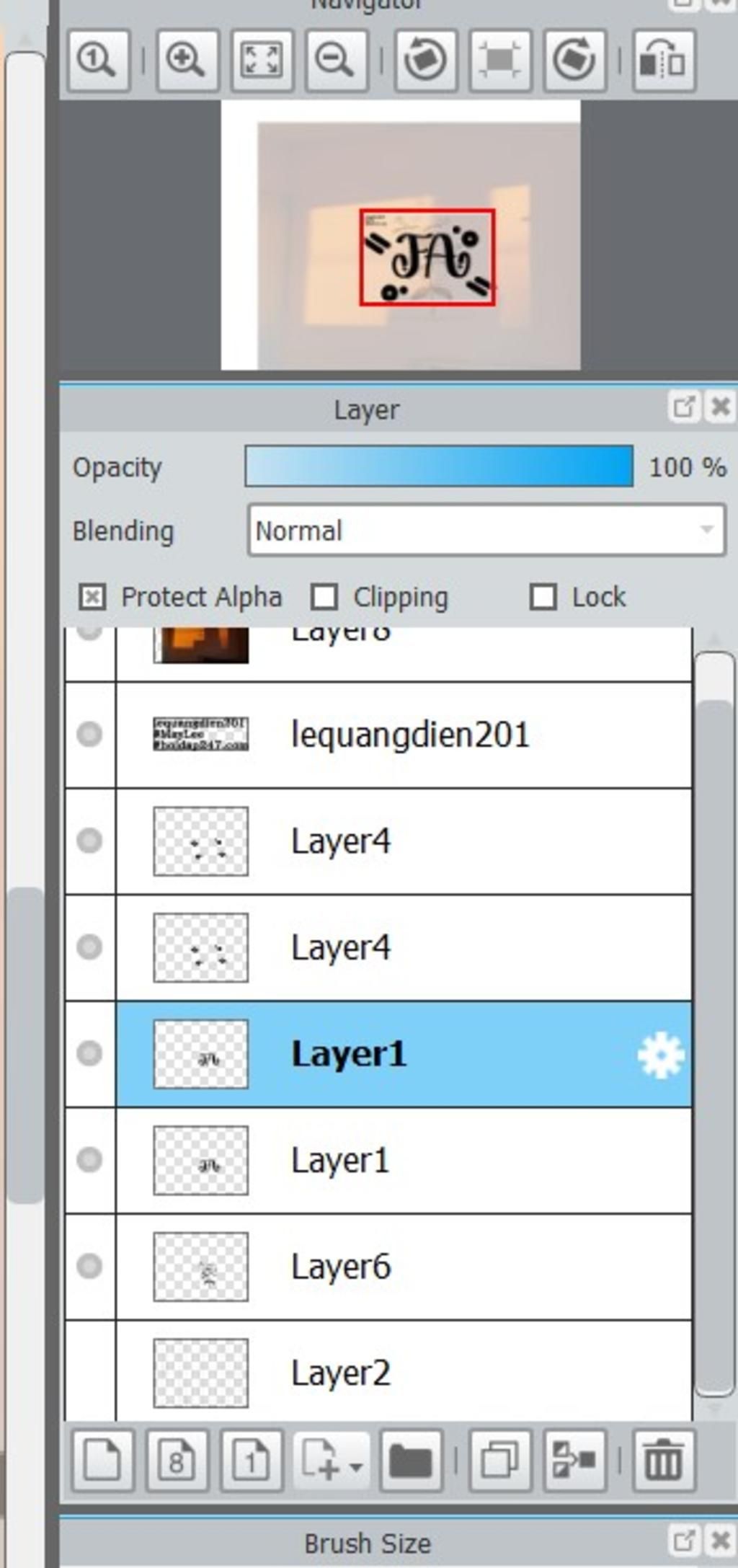Select the Layer6 layer
This screenshot has height=1568, width=738.
[404, 1267]
